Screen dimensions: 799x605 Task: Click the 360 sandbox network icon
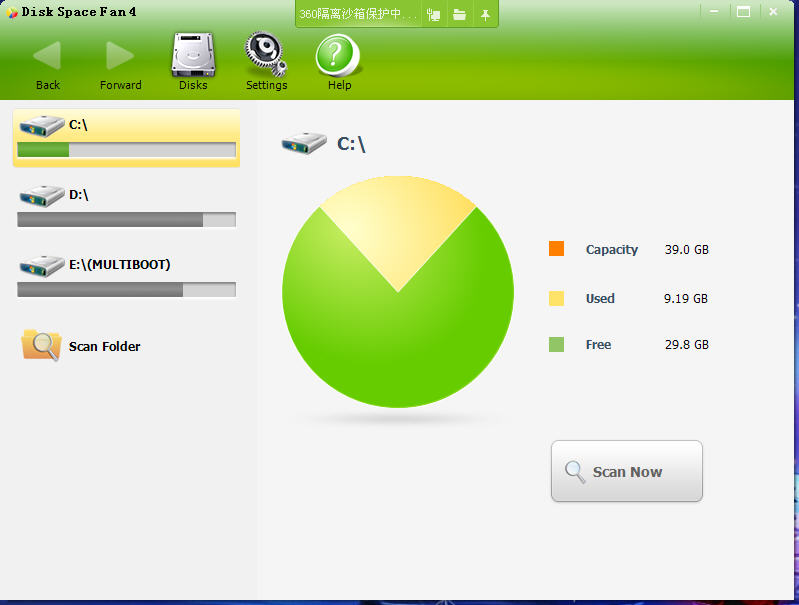coord(434,15)
